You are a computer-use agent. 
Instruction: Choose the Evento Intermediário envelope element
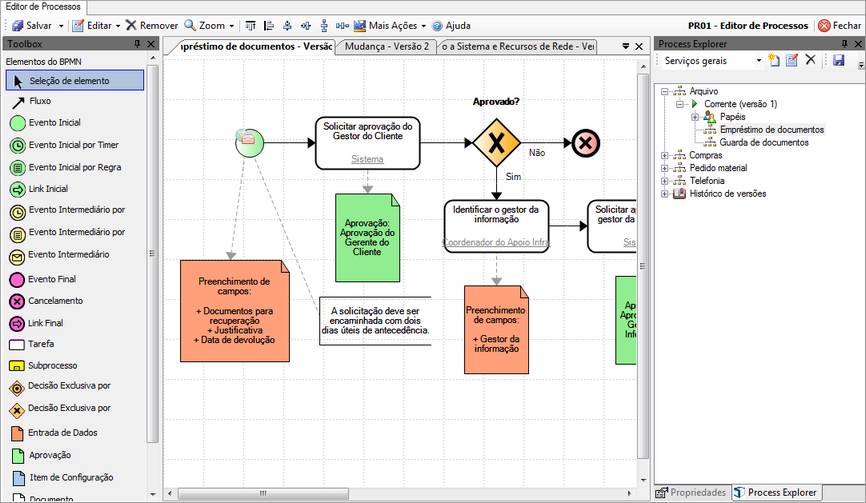tap(60, 255)
